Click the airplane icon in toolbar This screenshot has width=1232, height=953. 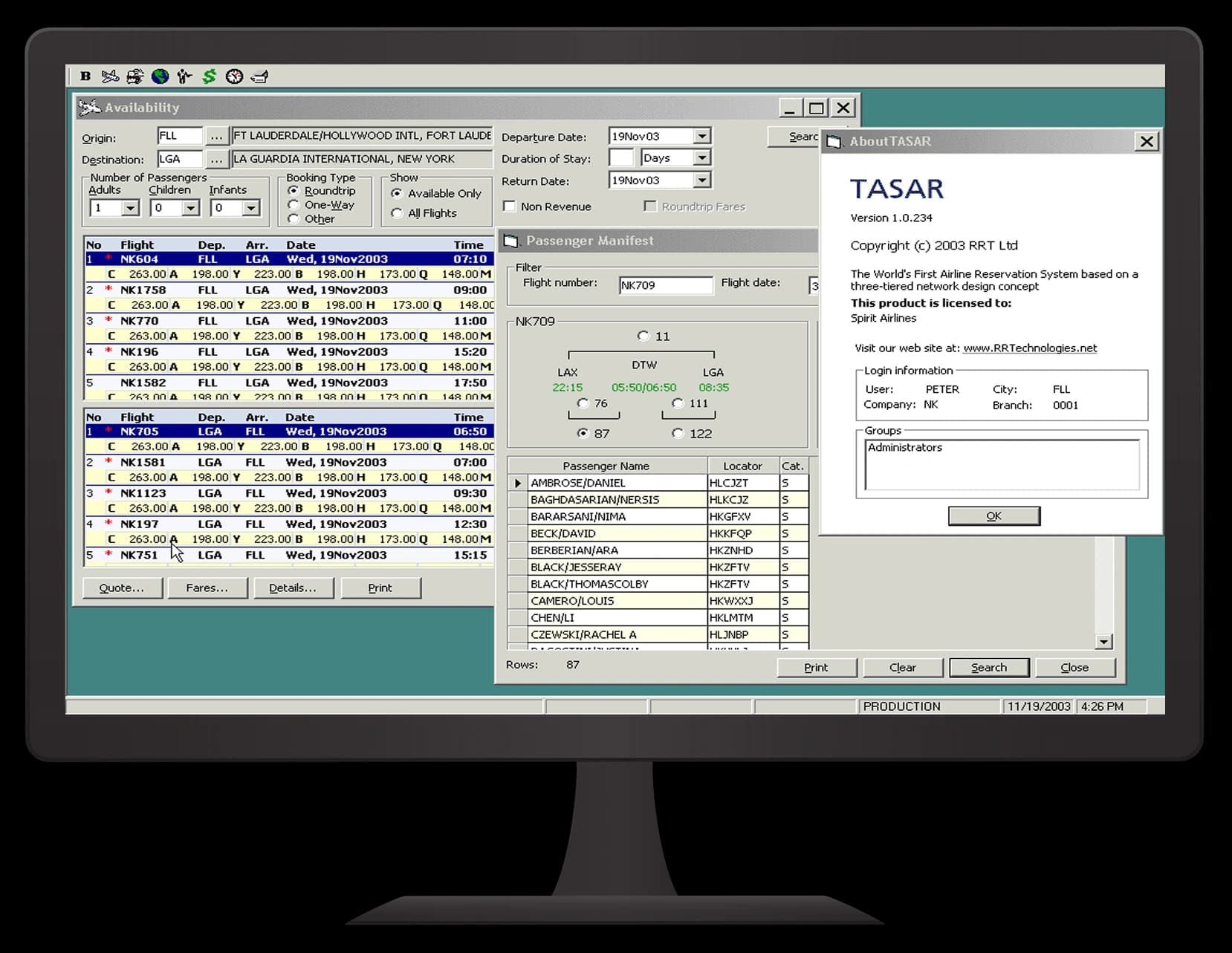(110, 77)
